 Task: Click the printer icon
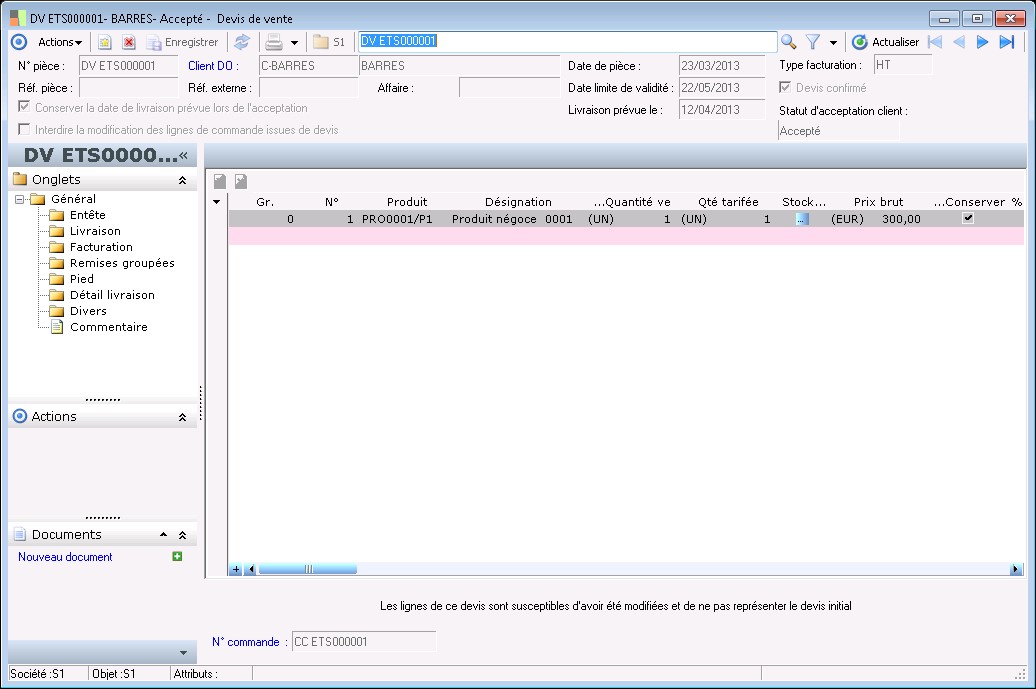273,42
